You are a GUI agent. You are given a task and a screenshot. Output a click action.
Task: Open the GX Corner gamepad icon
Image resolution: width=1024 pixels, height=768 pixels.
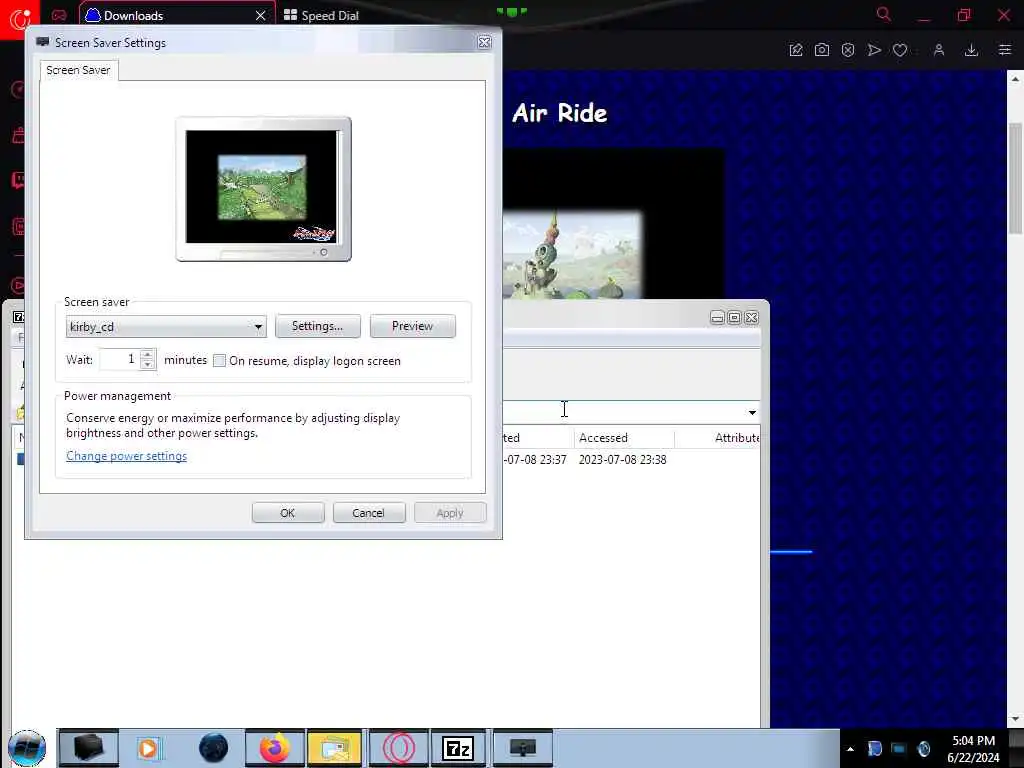pos(59,15)
